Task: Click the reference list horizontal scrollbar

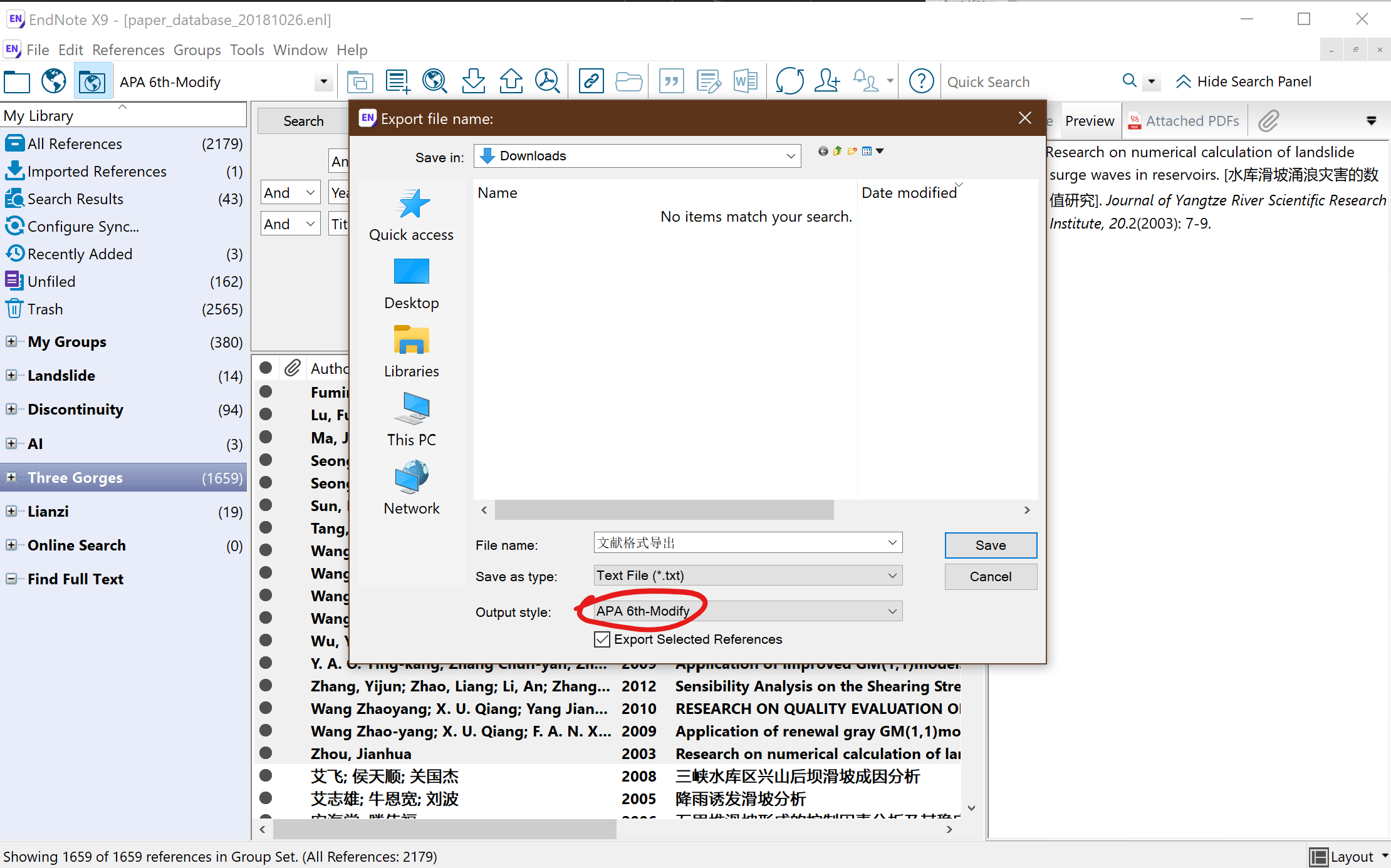Action: click(x=445, y=829)
